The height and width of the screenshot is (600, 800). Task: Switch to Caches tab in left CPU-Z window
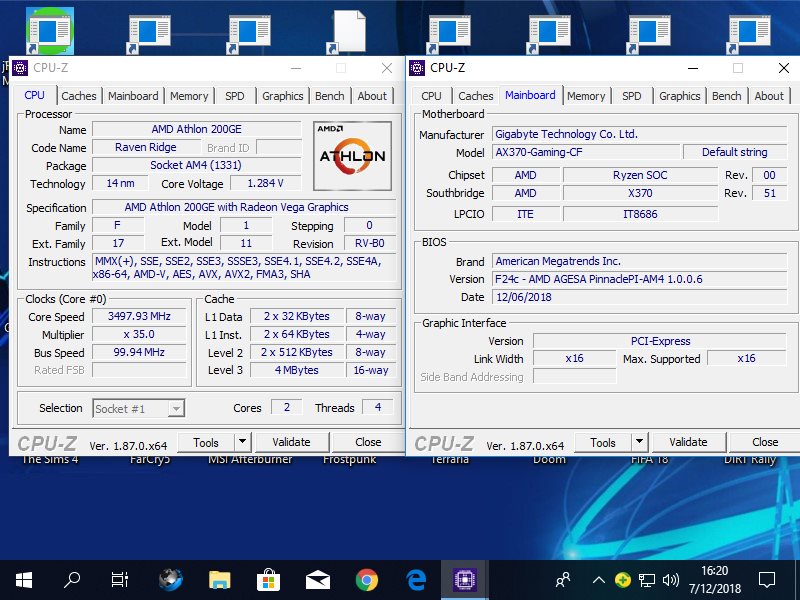click(x=79, y=96)
